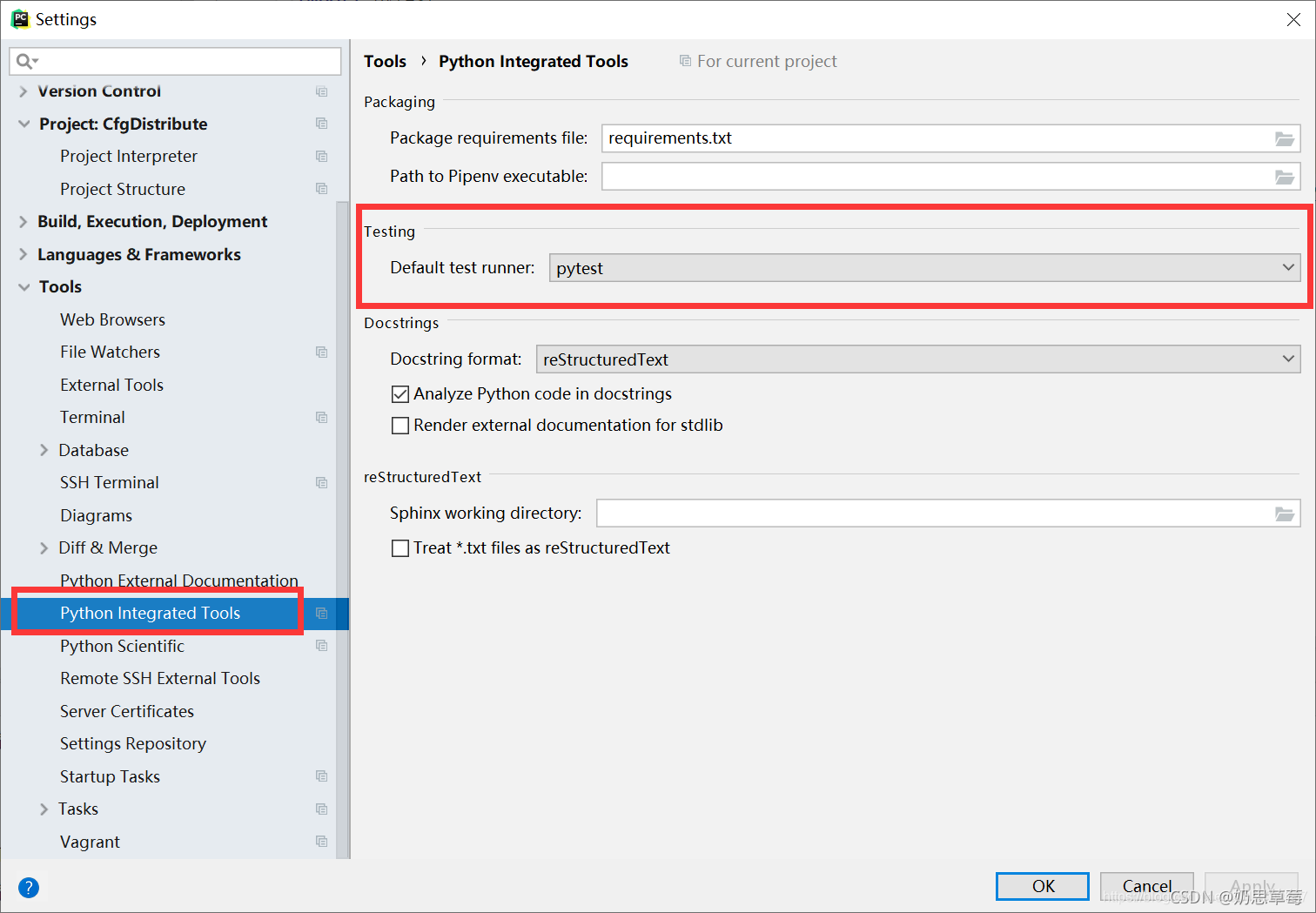
Task: Click the per-project icon beside SSH Terminal
Action: 321,483
